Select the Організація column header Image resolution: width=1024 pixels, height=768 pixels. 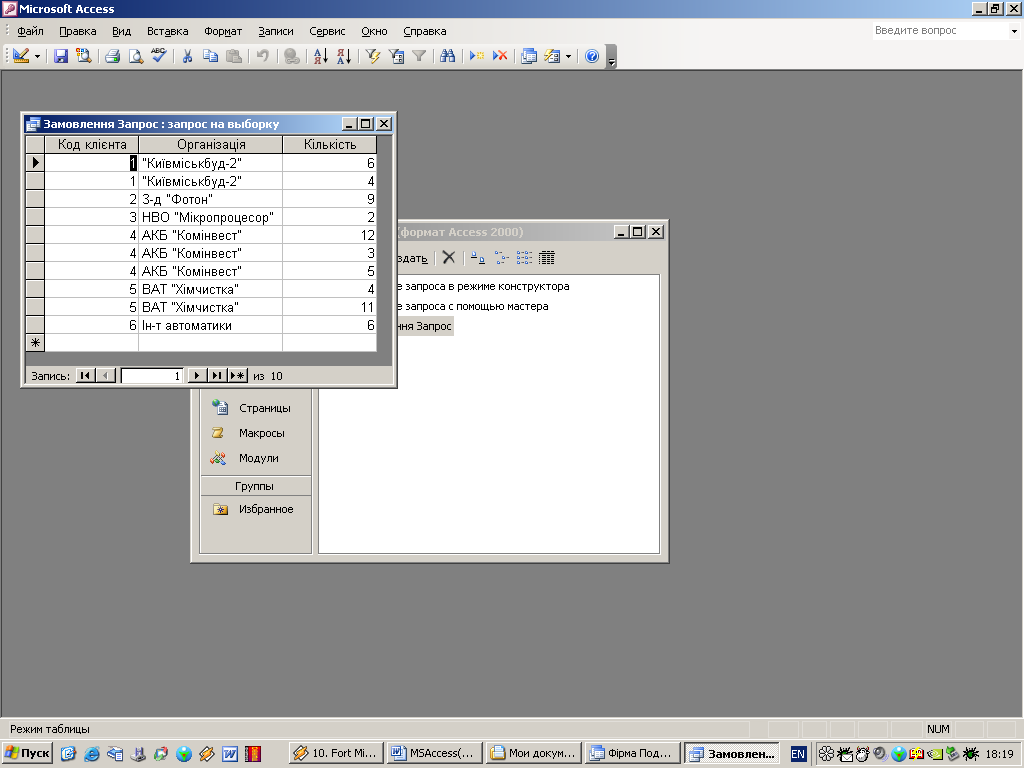(x=211, y=144)
